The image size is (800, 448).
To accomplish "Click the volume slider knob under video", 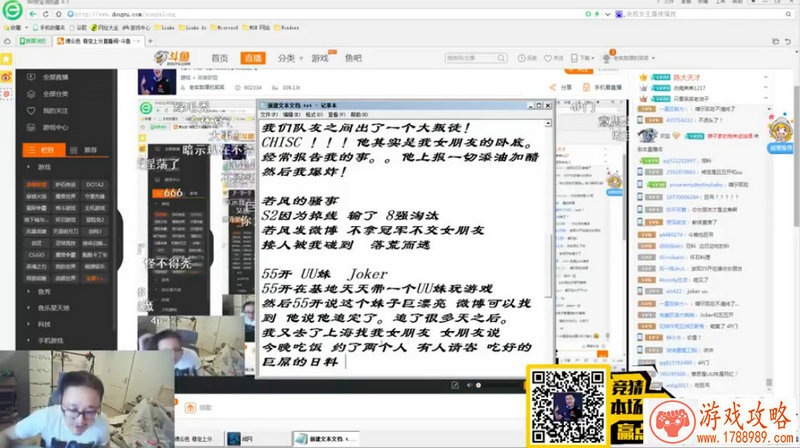I will pyautogui.click(x=479, y=385).
